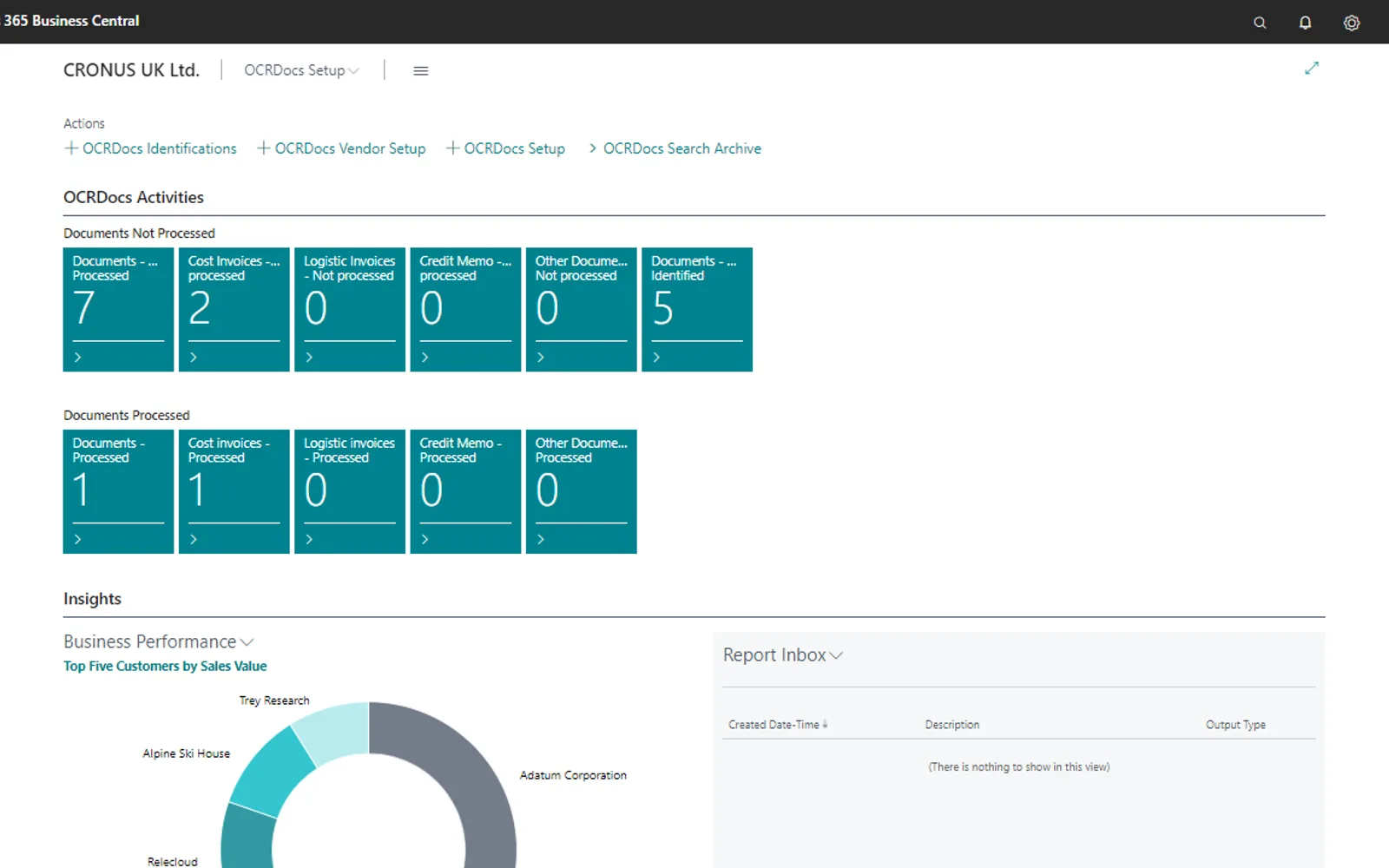
Task: Open Cost Invoices tile showing 2
Action: (x=234, y=310)
